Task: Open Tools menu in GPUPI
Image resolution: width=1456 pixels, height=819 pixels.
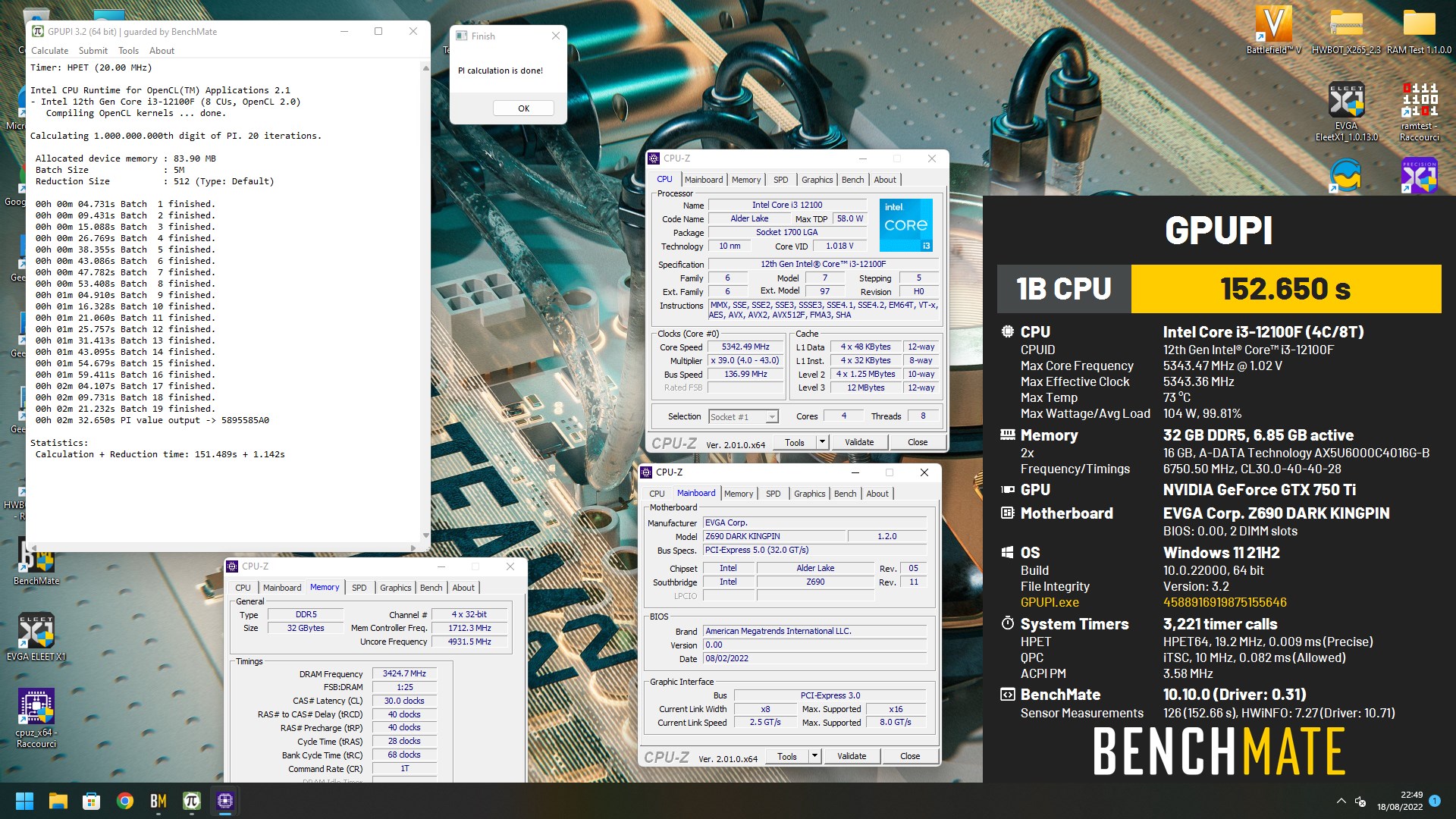Action: point(128,51)
